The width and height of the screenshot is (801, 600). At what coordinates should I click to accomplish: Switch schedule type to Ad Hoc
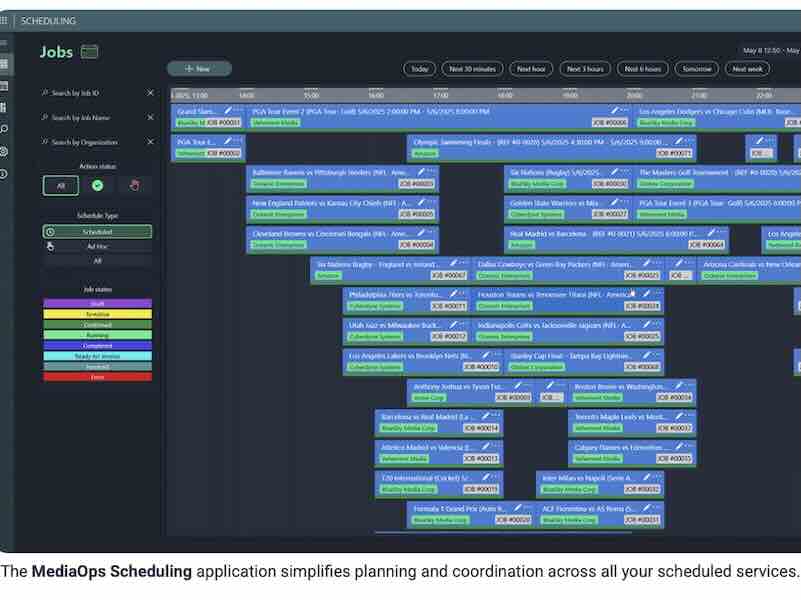click(x=95, y=246)
